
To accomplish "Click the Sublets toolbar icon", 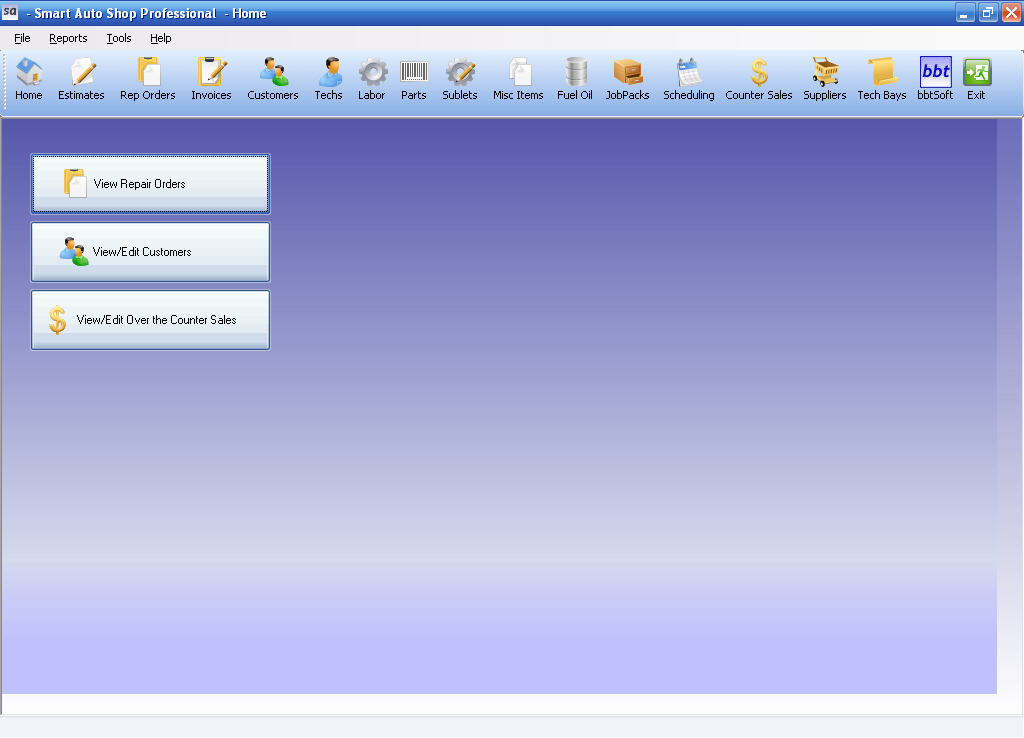I will 459,78.
